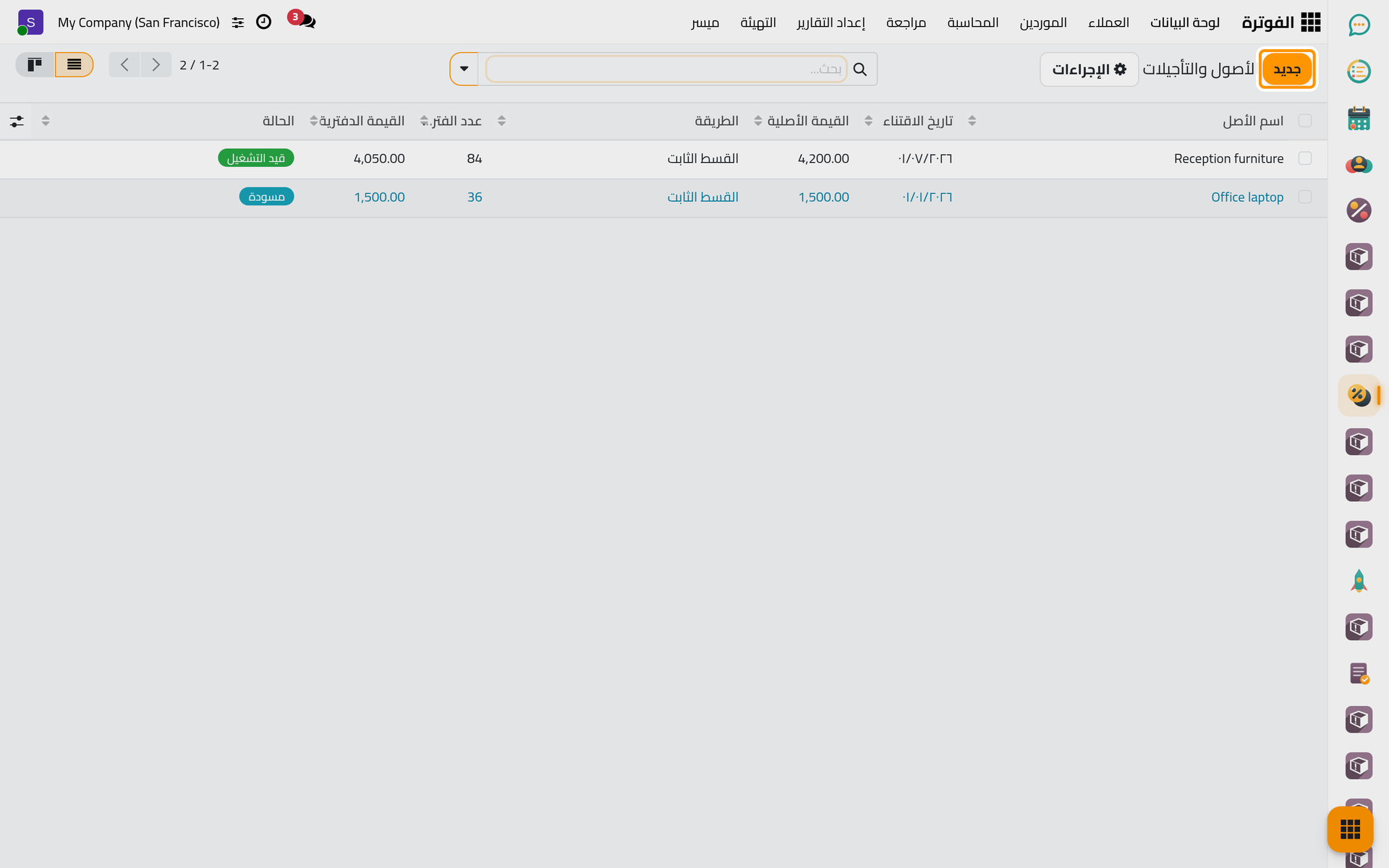Tick the Reception furniture row checkbox
The image size is (1389, 868).
point(1305,158)
